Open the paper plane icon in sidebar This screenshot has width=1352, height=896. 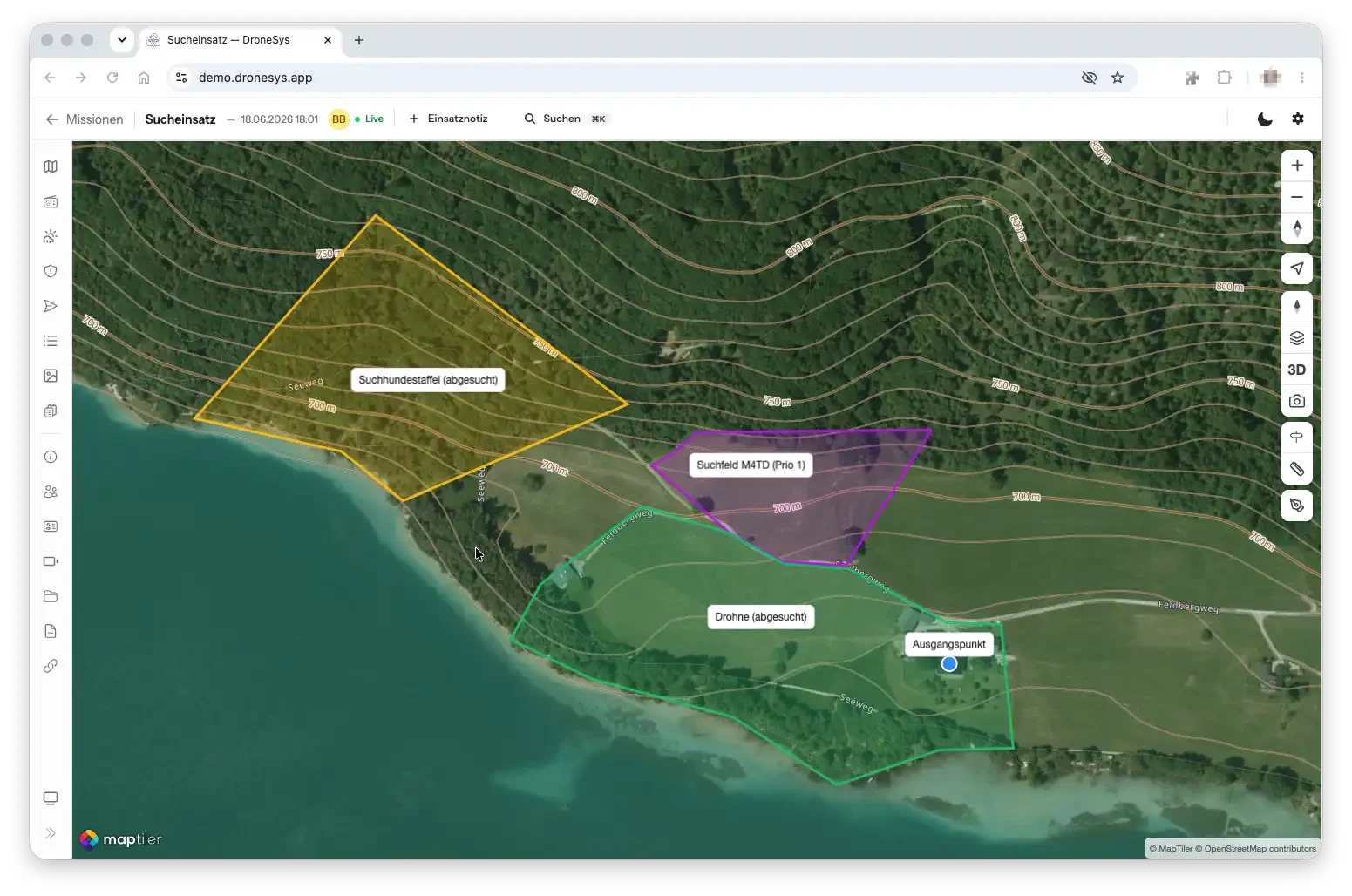click(51, 306)
